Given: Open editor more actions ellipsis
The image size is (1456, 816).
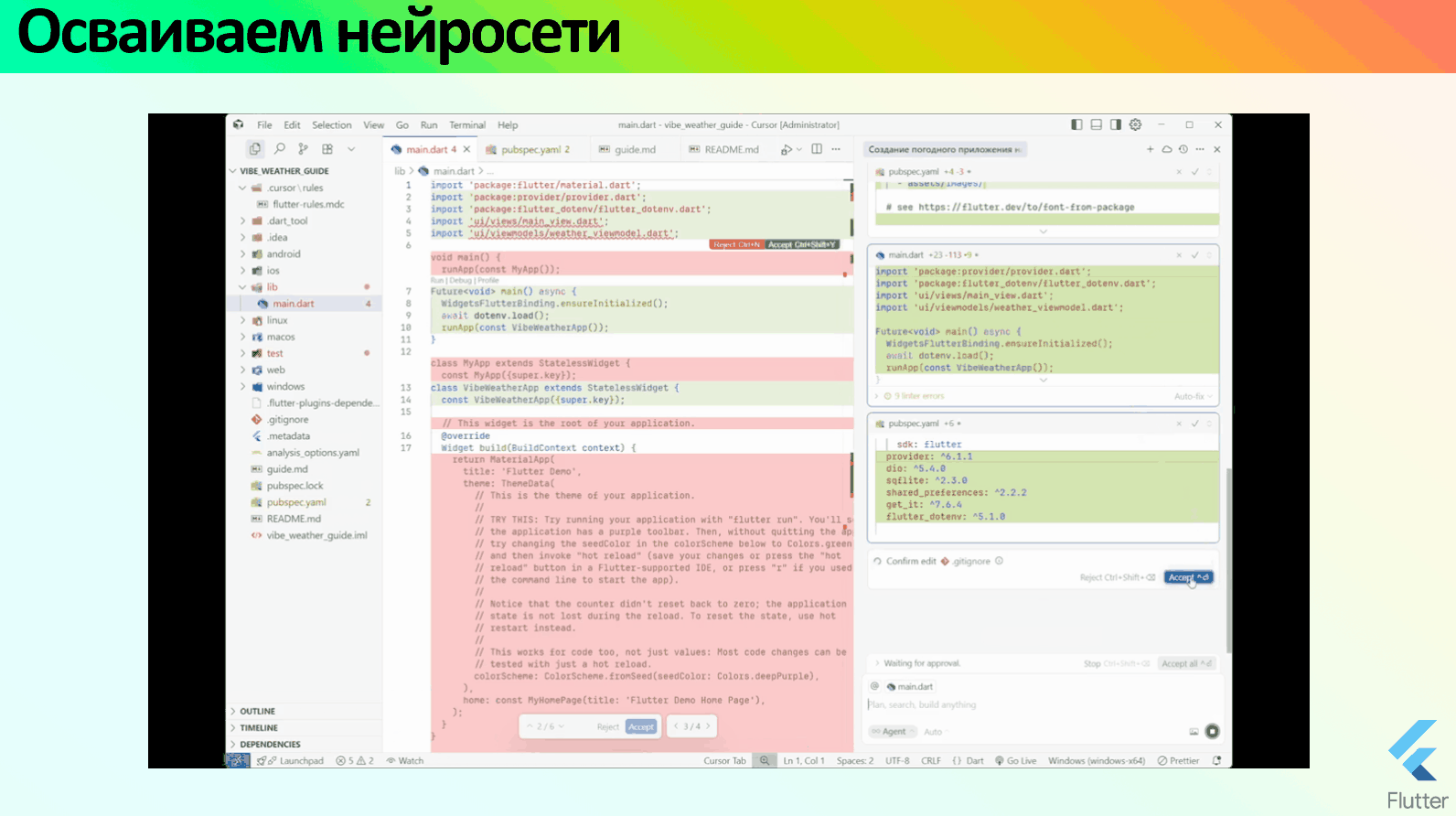Looking at the screenshot, I should (836, 149).
